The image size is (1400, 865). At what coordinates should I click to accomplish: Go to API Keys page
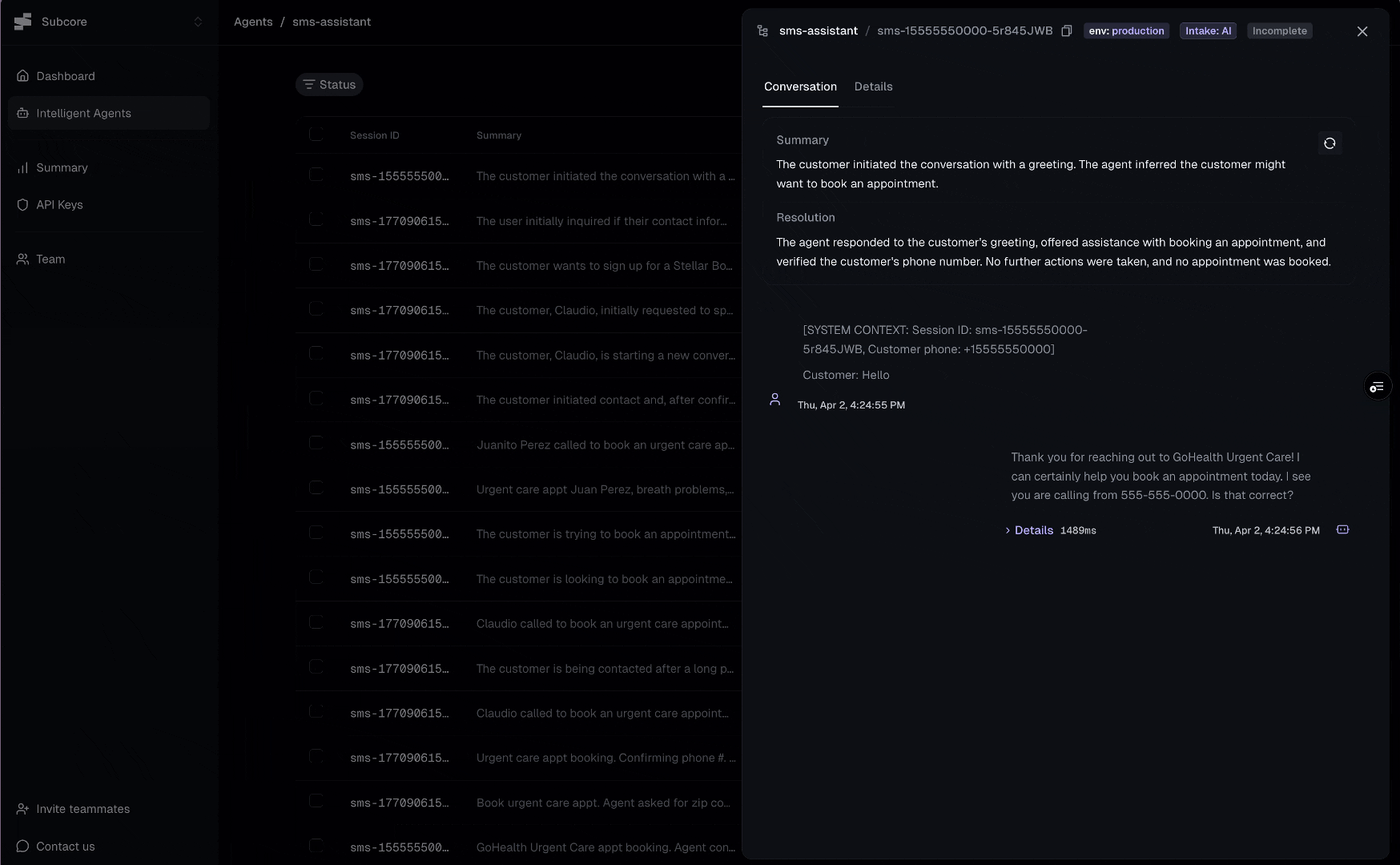[x=59, y=205]
